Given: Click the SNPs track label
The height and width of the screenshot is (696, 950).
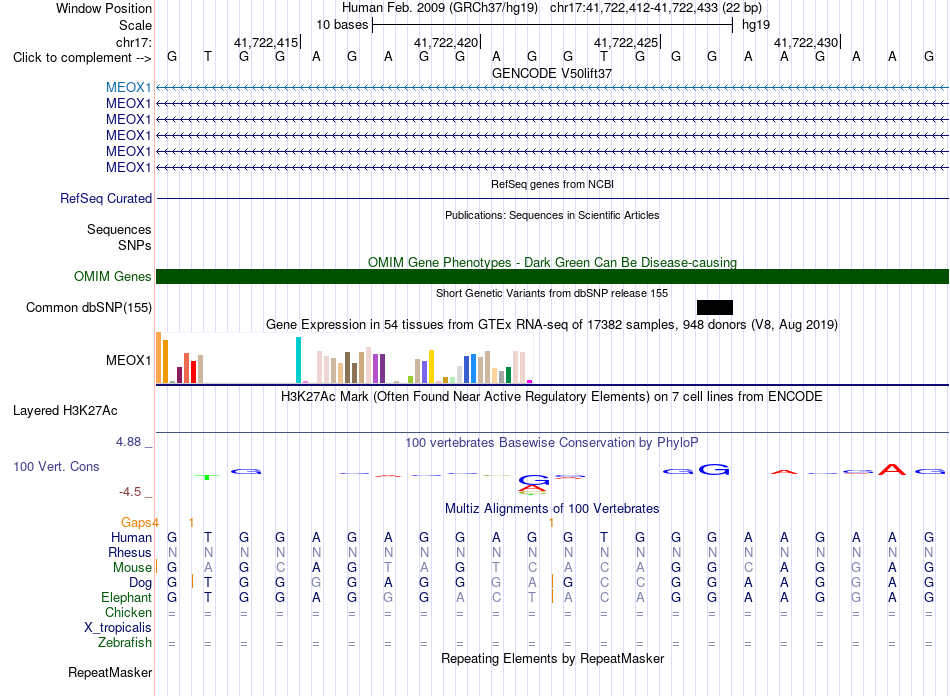Looking at the screenshot, I should coord(135,245).
